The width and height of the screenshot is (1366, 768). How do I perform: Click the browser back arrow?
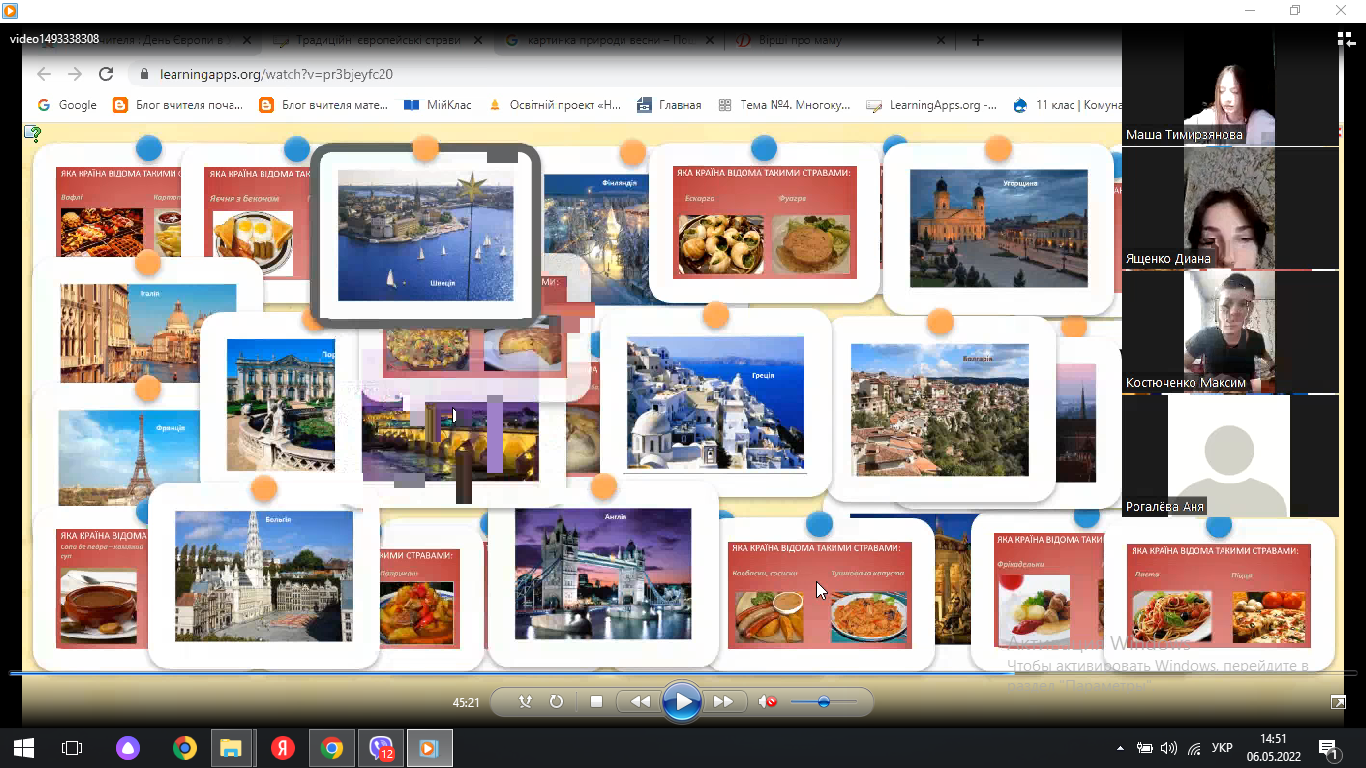click(43, 74)
